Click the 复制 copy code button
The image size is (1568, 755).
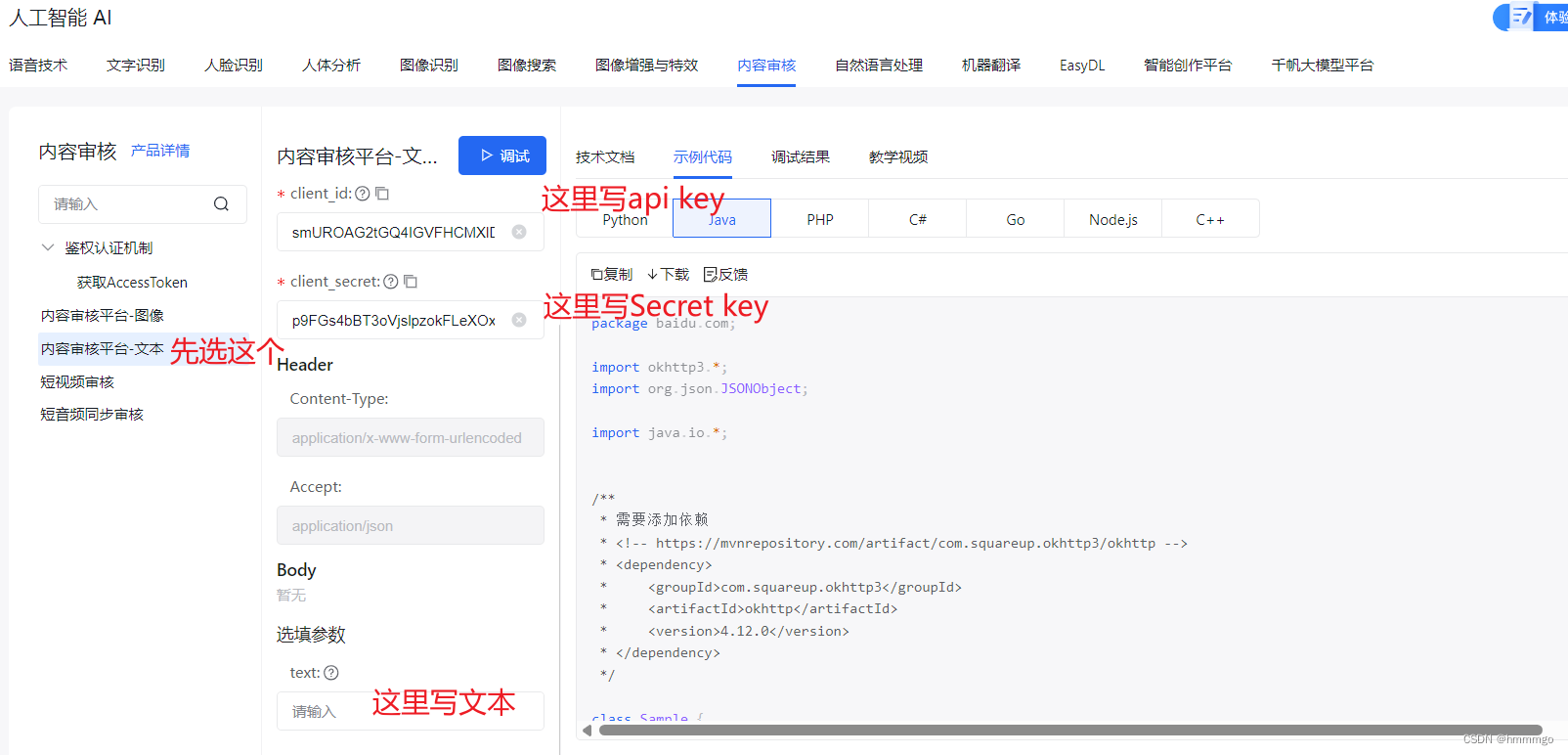pos(612,275)
